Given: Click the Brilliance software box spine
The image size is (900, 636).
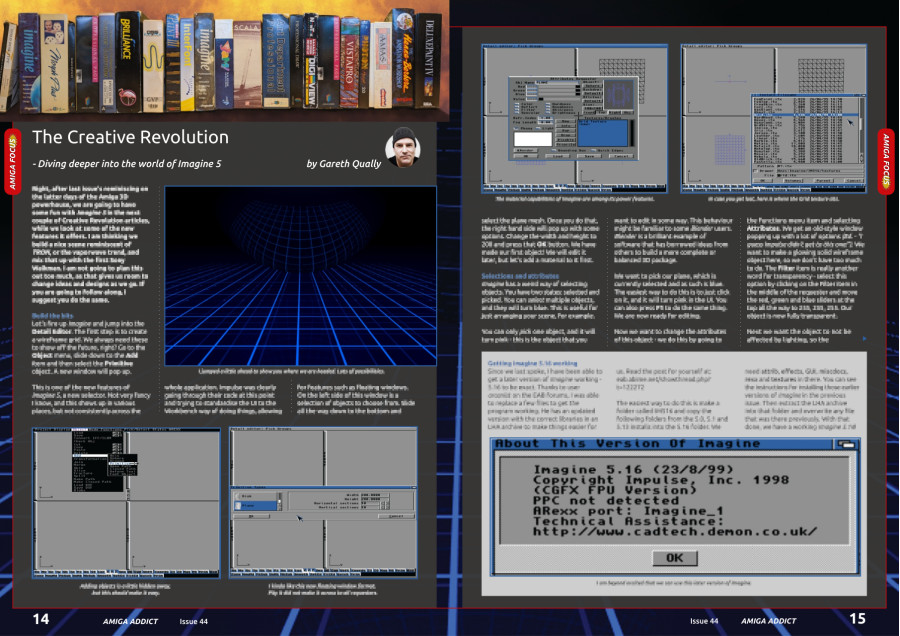Looking at the screenshot, I should 127,62.
